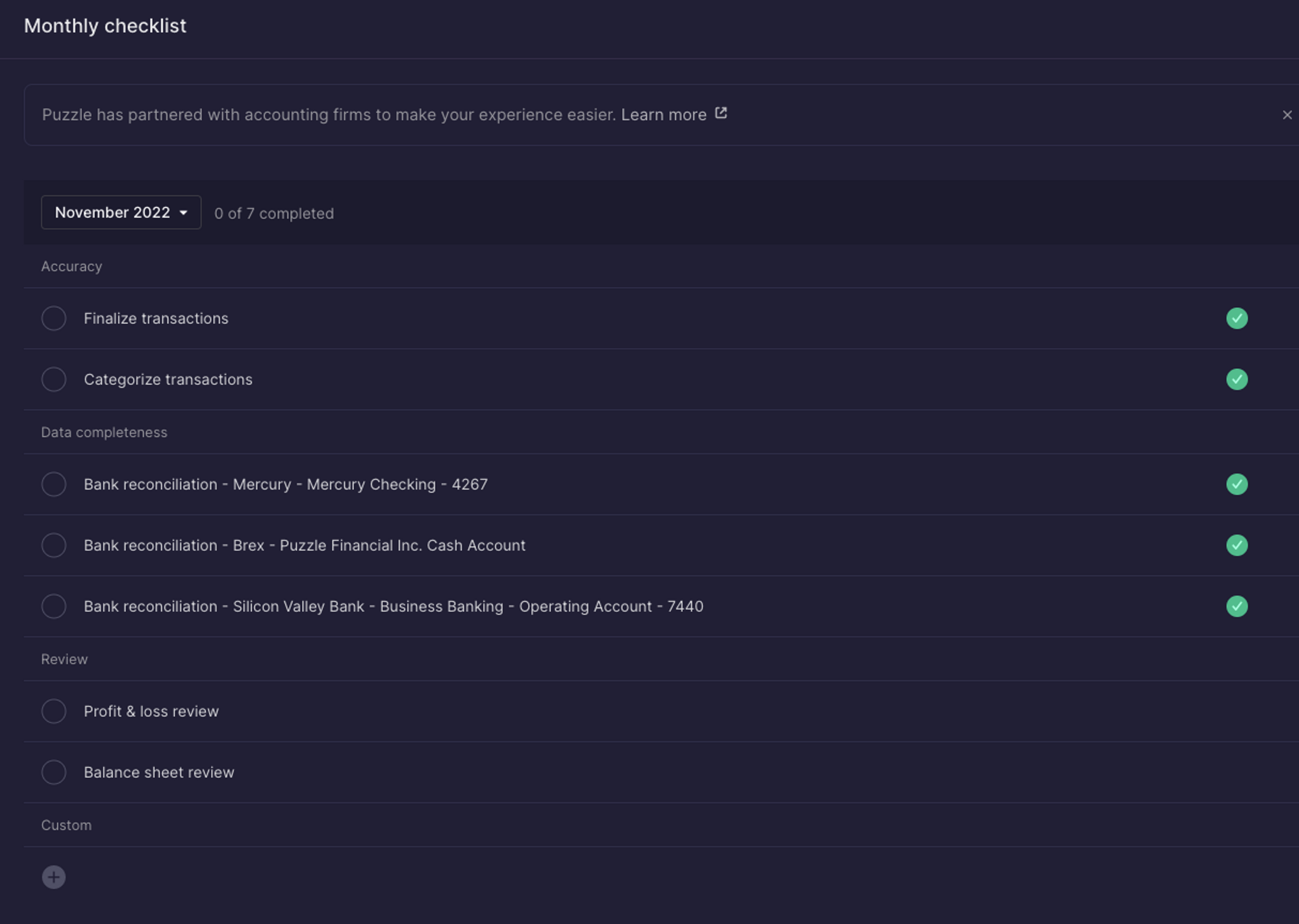The image size is (1299, 924).
Task: Mark Brex Cash Account reconciliation complete
Action: tap(54, 545)
